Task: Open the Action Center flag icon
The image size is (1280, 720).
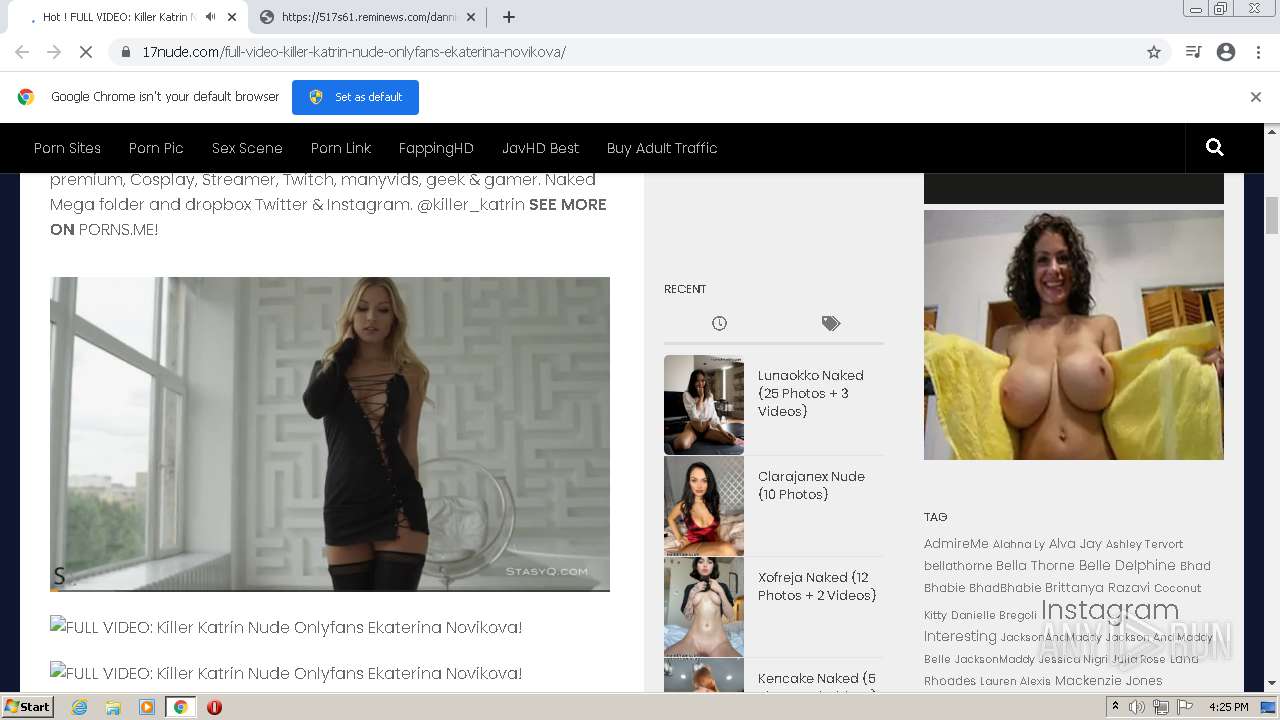Action: click(1185, 707)
